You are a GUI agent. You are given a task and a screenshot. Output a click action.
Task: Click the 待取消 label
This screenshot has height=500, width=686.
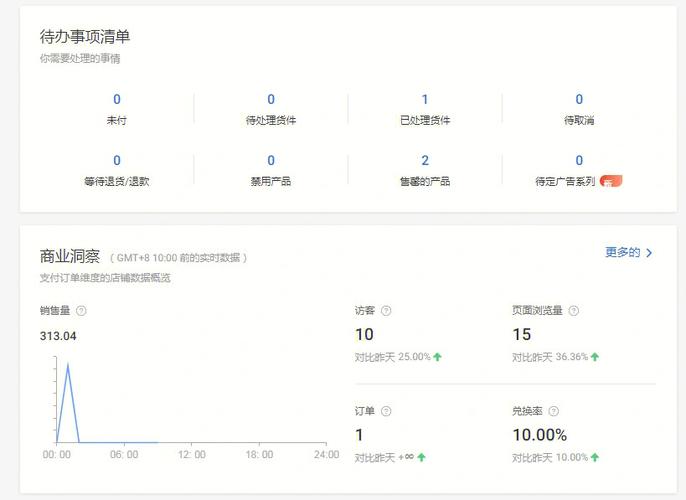tap(579, 120)
